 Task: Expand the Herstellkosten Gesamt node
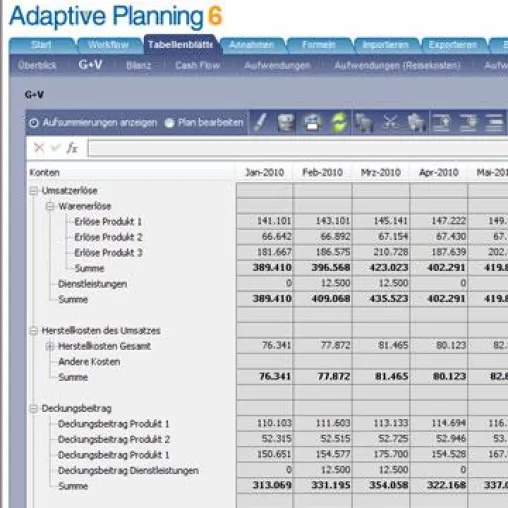(50, 346)
